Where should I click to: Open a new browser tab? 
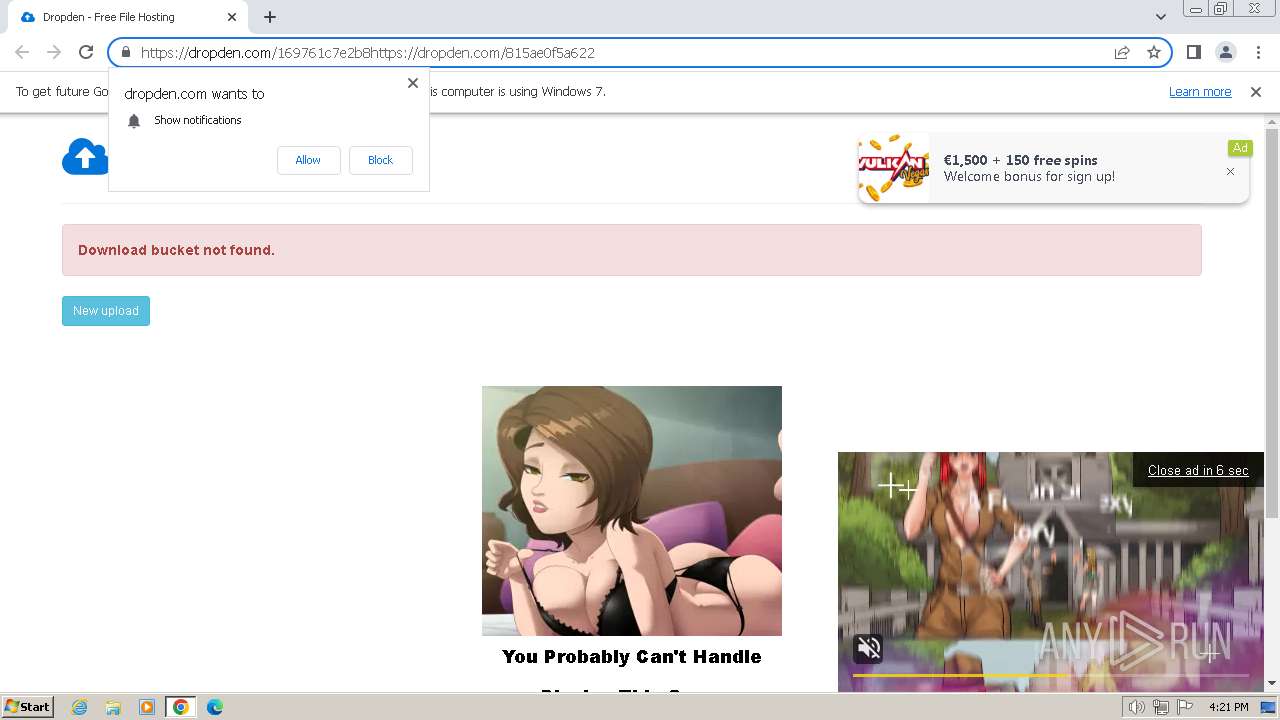270,17
